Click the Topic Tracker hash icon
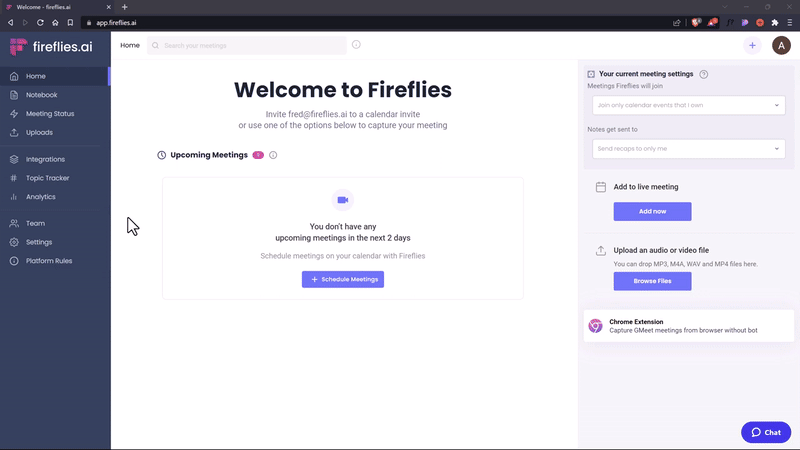The image size is (800, 450). coord(14,178)
